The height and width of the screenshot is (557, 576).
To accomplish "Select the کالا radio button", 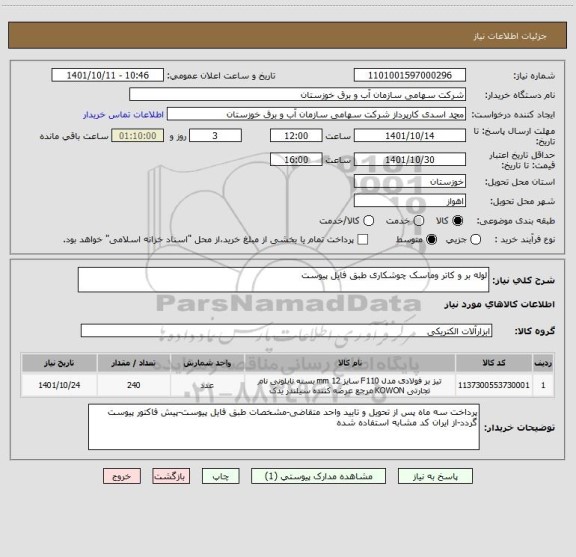I will tap(458, 221).
